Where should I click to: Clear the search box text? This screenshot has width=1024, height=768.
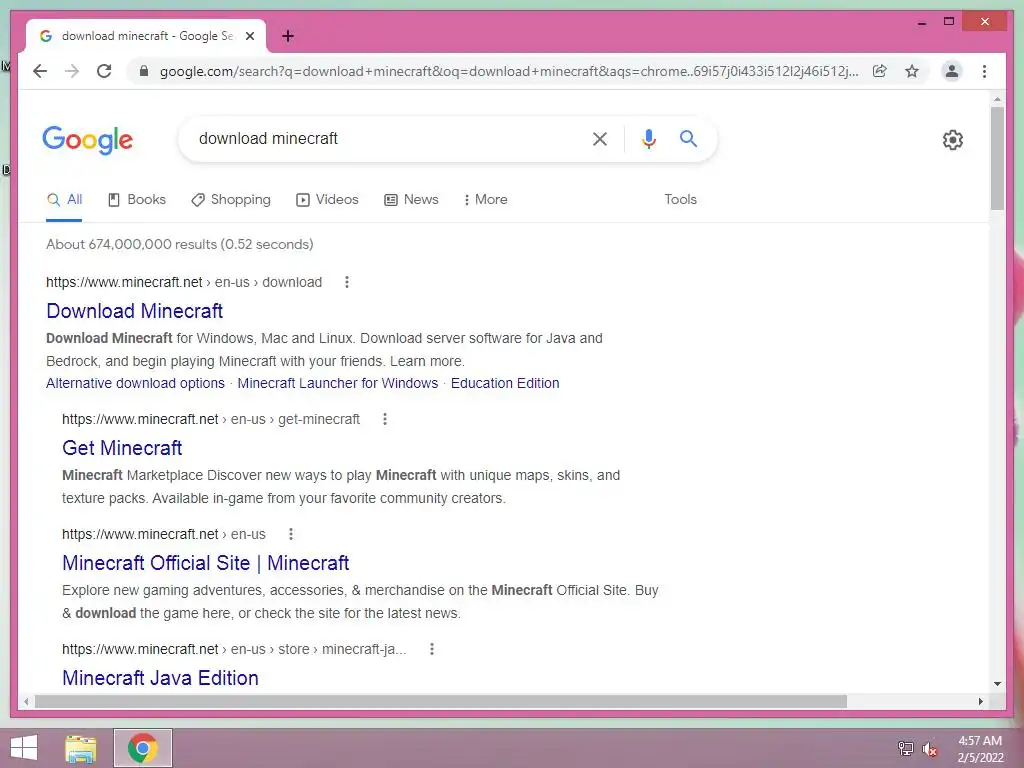[600, 138]
